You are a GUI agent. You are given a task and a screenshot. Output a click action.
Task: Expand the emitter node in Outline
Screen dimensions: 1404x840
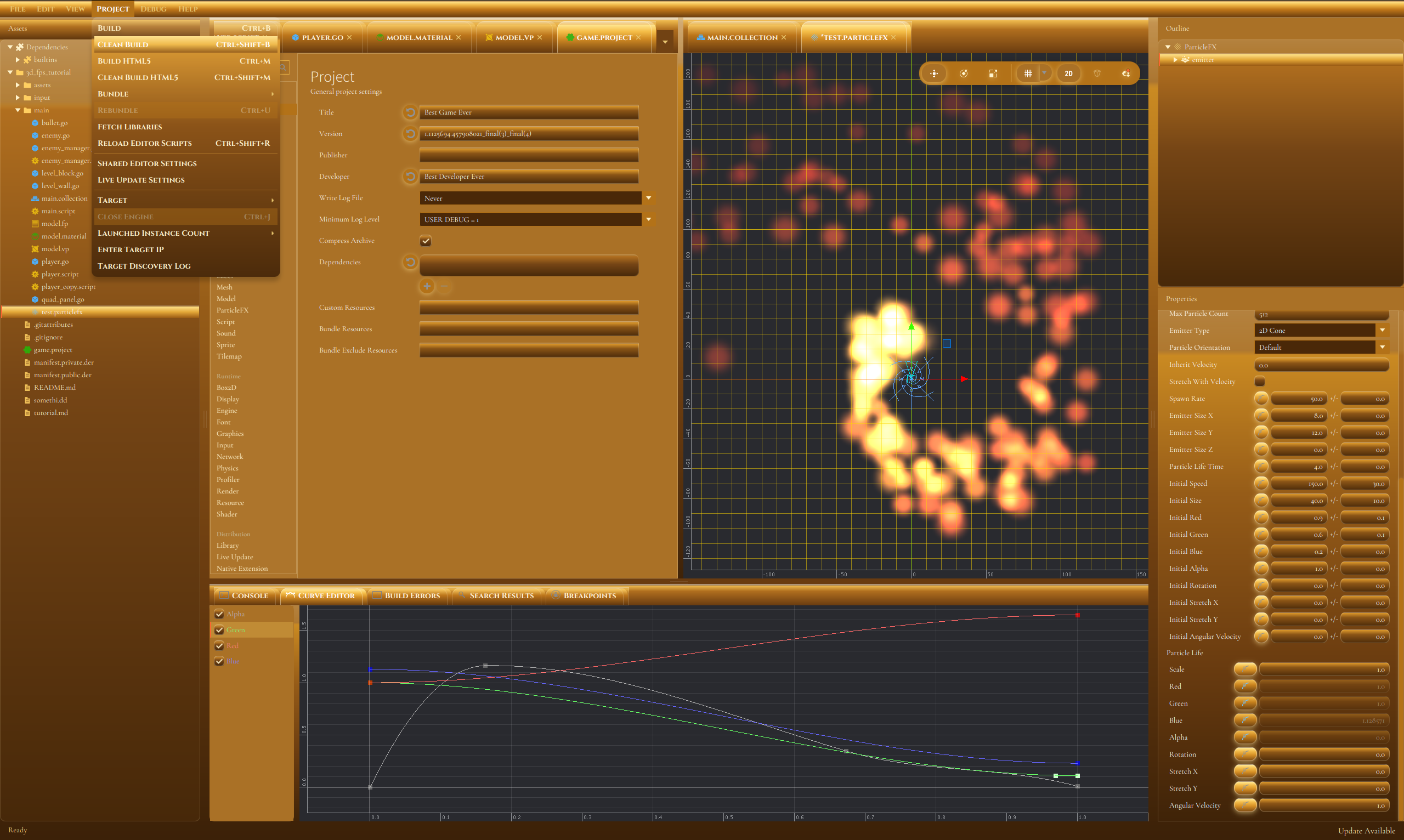click(1175, 60)
